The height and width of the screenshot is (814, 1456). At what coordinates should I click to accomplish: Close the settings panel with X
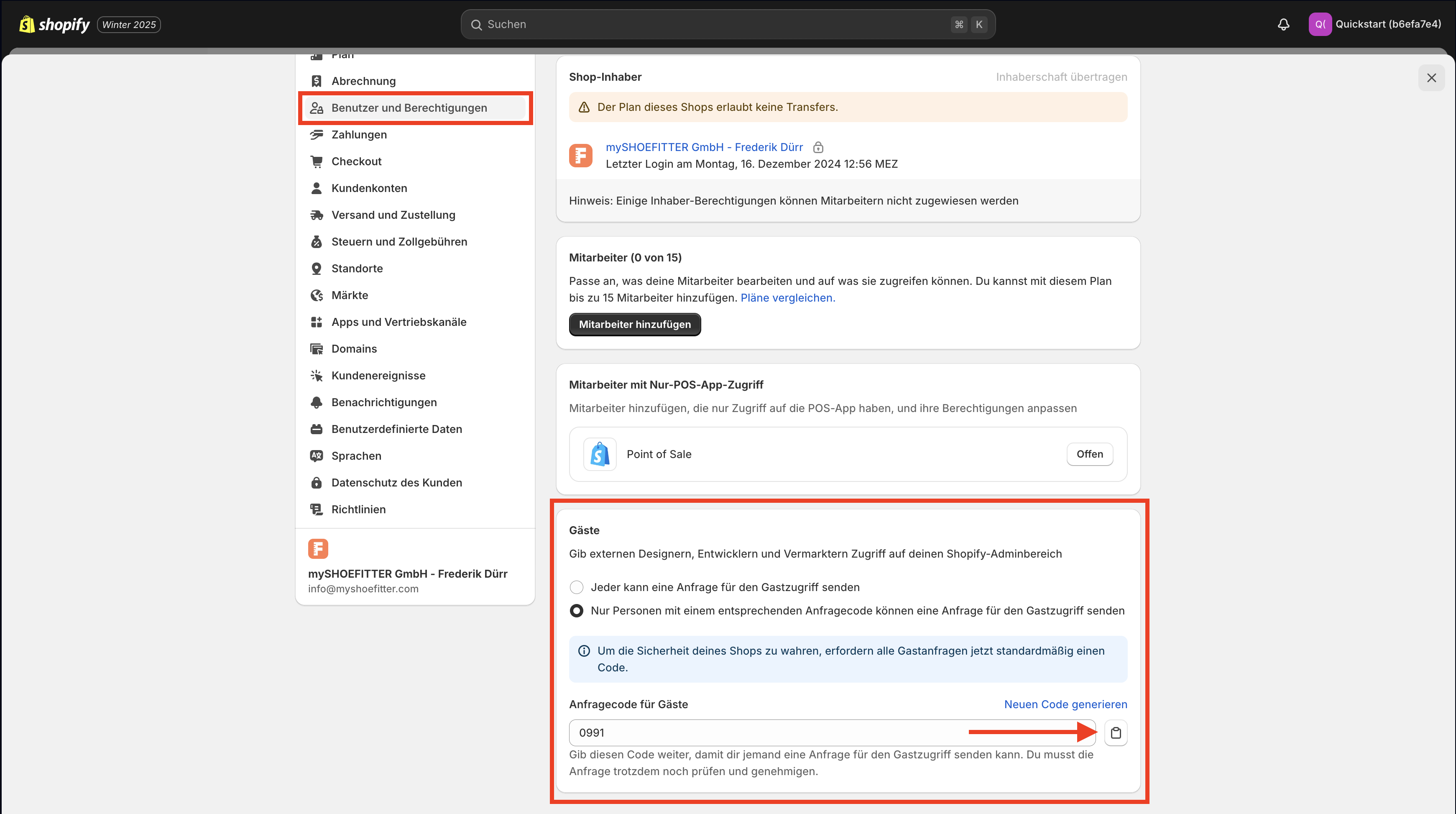click(x=1431, y=78)
